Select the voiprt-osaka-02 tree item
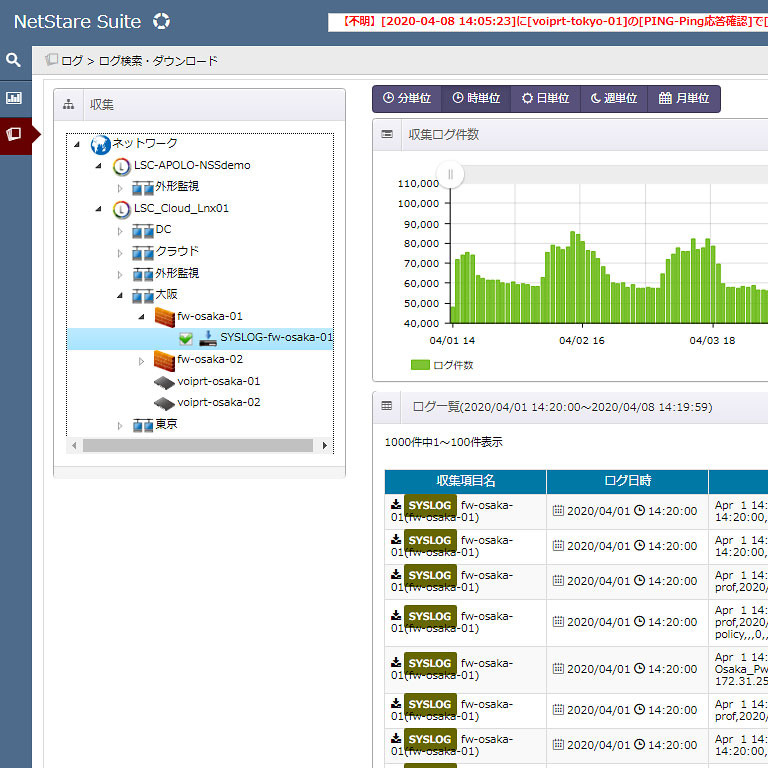Image resolution: width=768 pixels, height=768 pixels. tap(218, 403)
